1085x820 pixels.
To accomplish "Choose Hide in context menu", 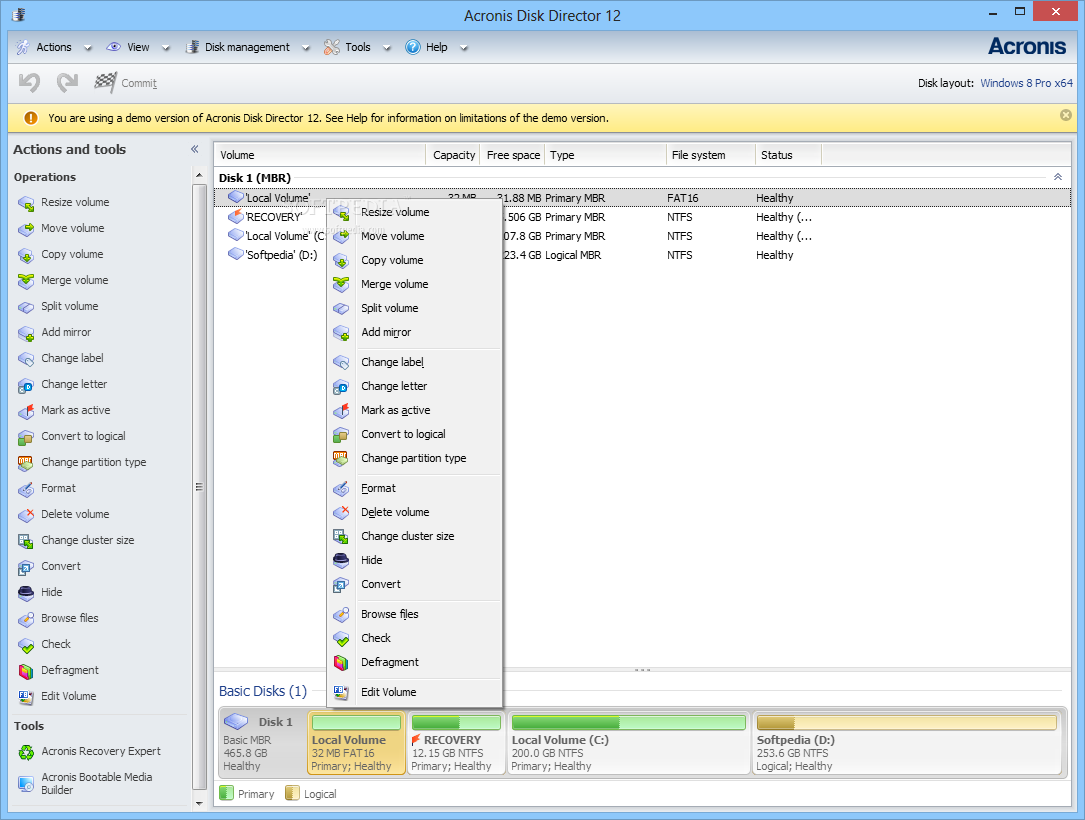I will (x=414, y=561).
